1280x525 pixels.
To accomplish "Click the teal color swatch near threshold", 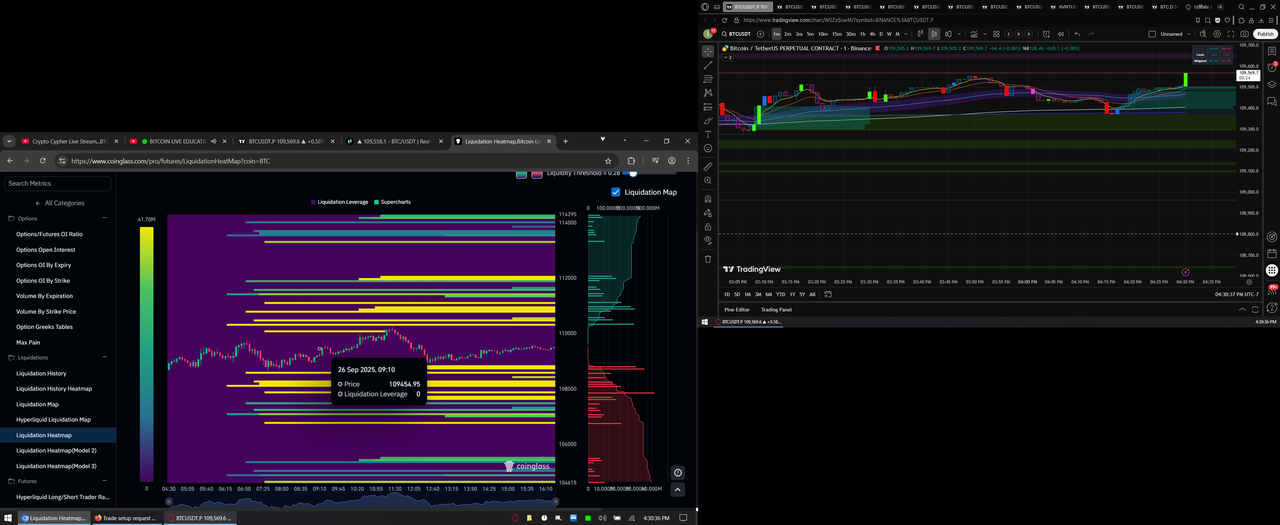I will point(522,174).
